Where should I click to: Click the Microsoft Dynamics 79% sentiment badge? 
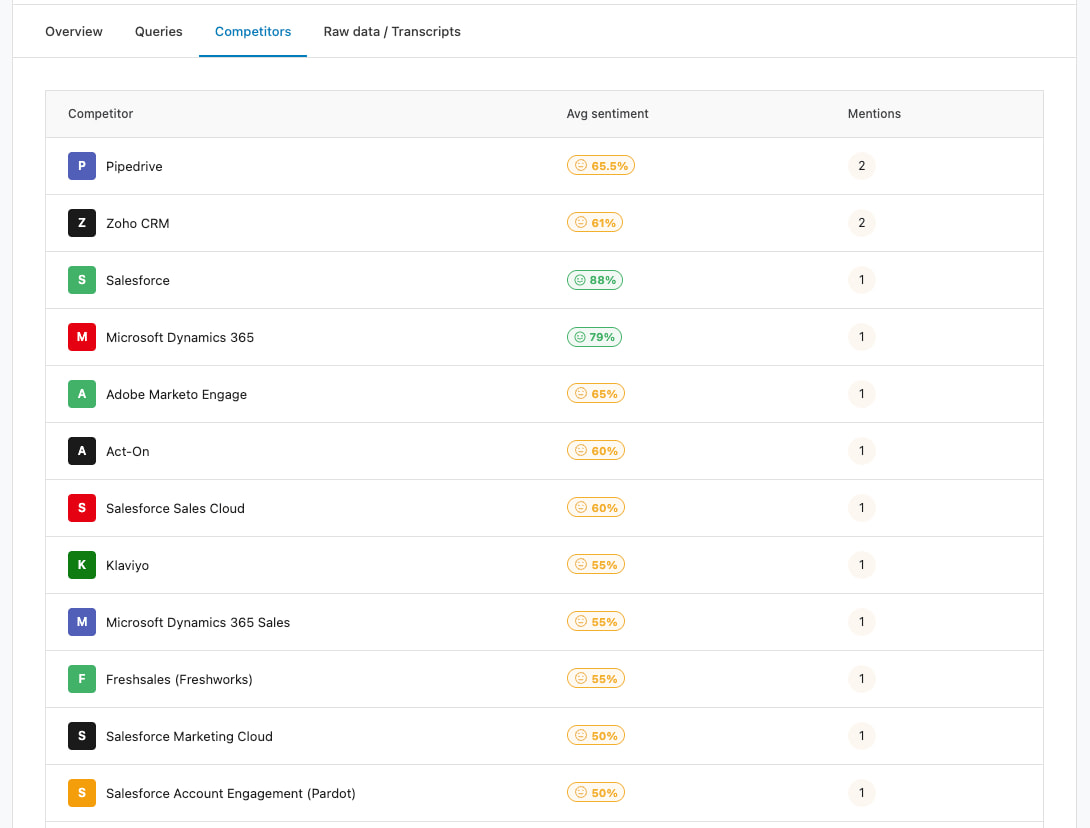[x=594, y=337]
